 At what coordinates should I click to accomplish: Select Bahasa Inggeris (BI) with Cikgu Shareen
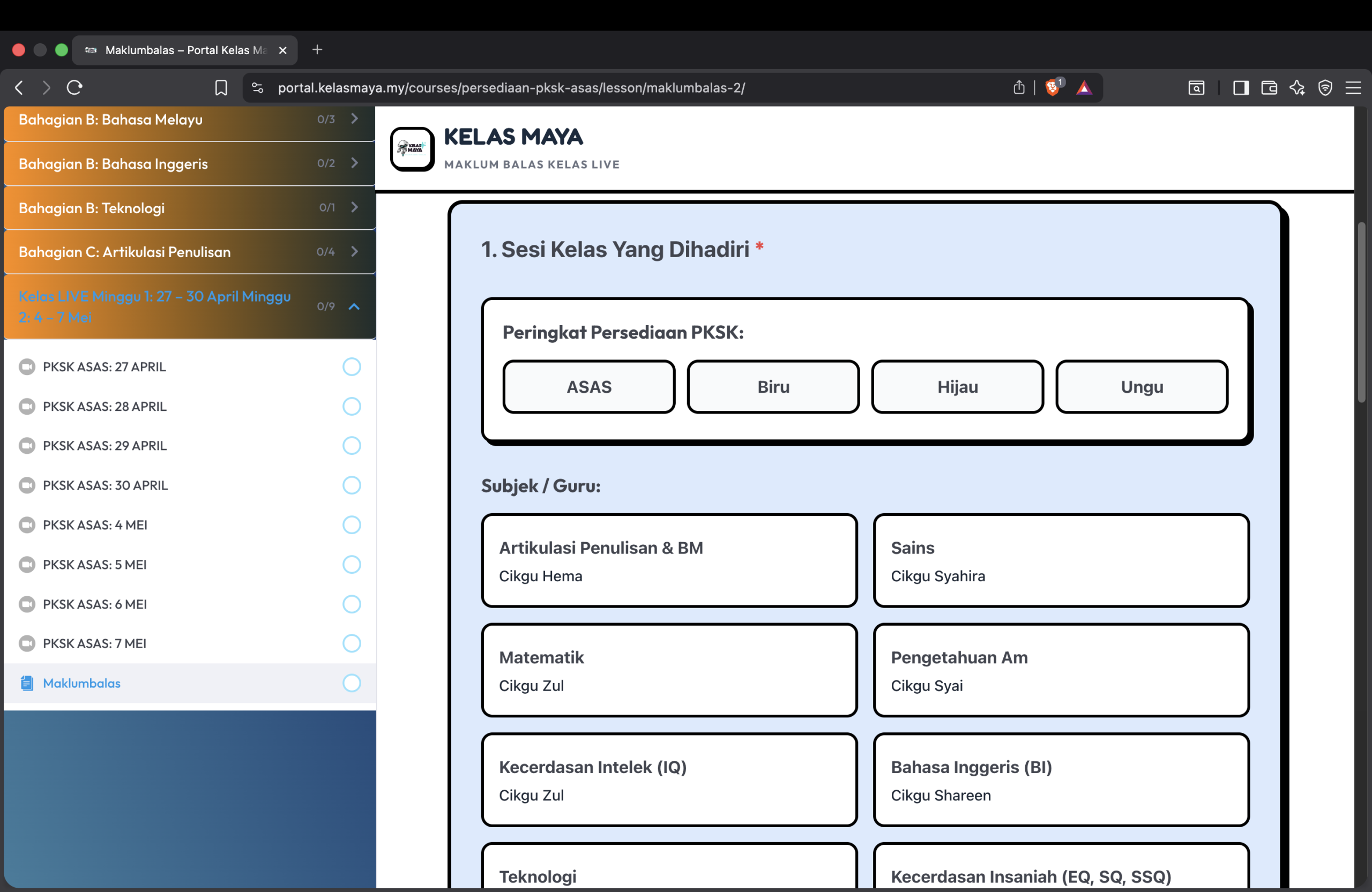1061,779
